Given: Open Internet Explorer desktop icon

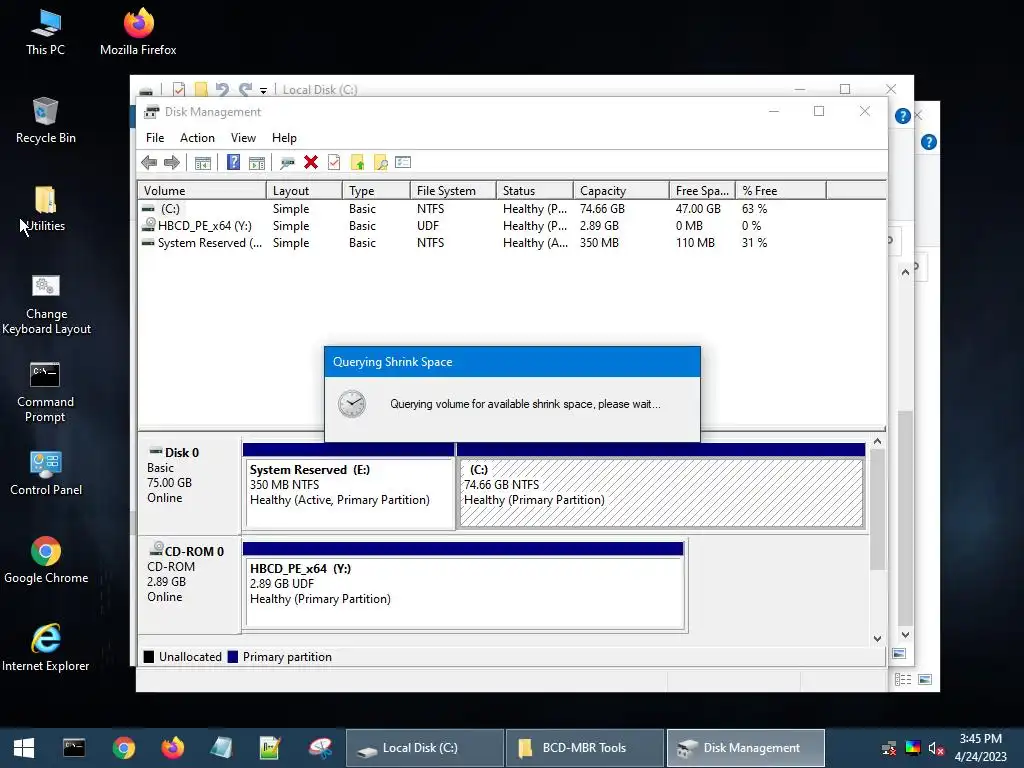Looking at the screenshot, I should point(46,648).
